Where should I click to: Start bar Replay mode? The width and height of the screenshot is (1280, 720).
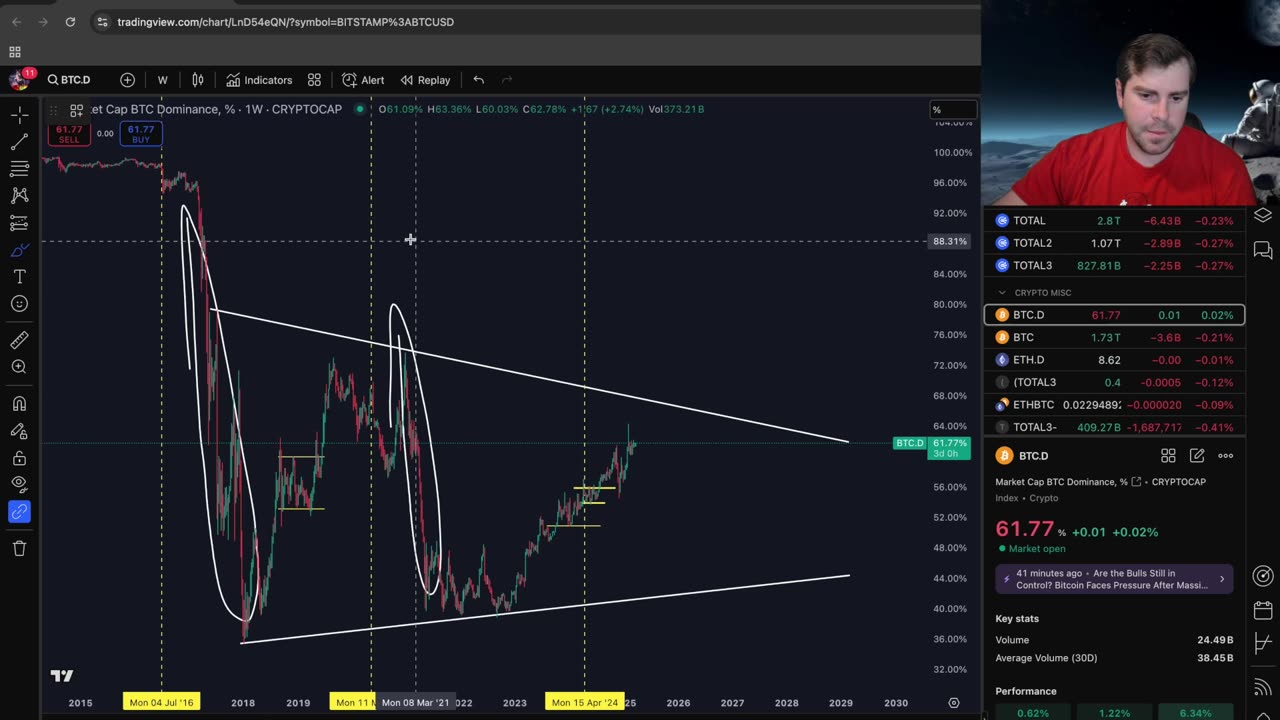pos(425,80)
